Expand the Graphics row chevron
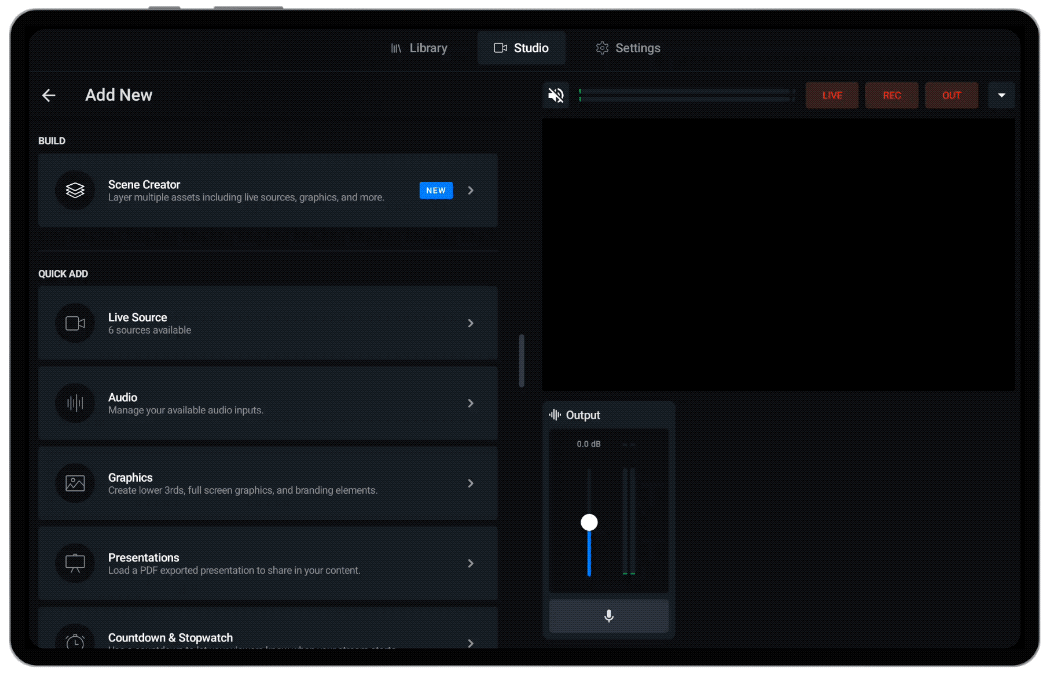This screenshot has width=1050, height=675. tap(470, 483)
